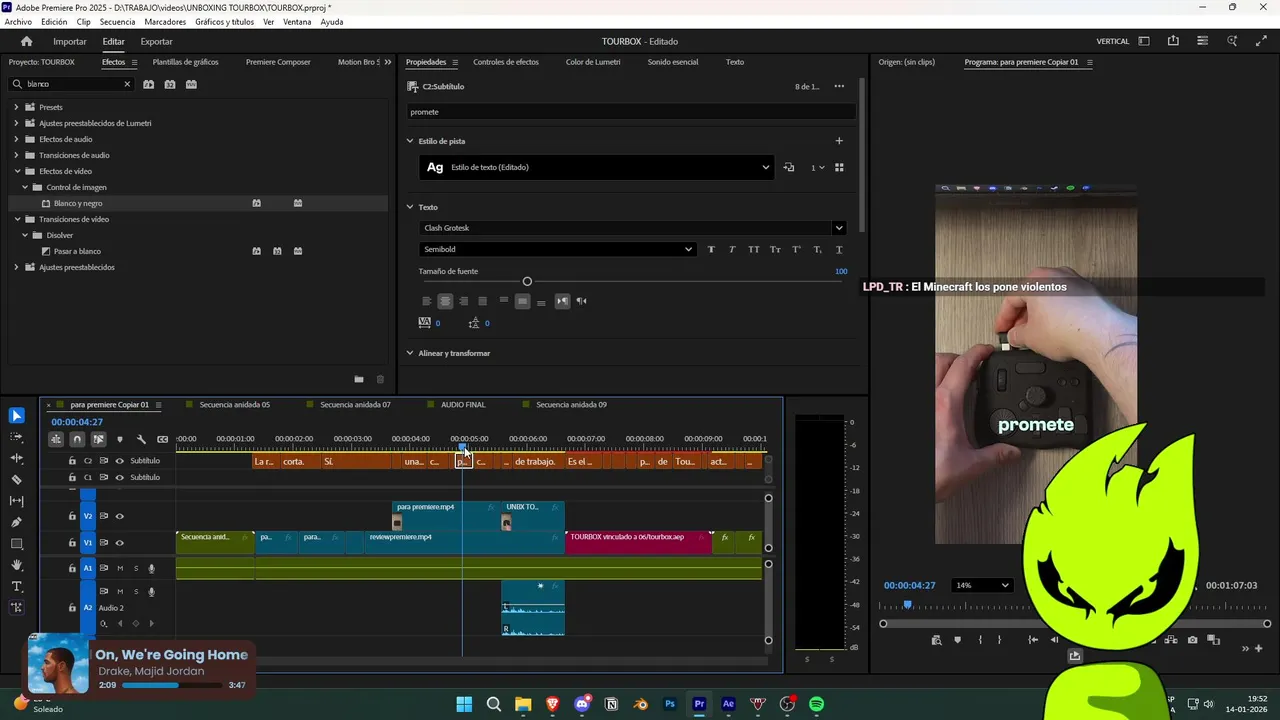
Task: Select the Slip tool
Action: (x=17, y=501)
